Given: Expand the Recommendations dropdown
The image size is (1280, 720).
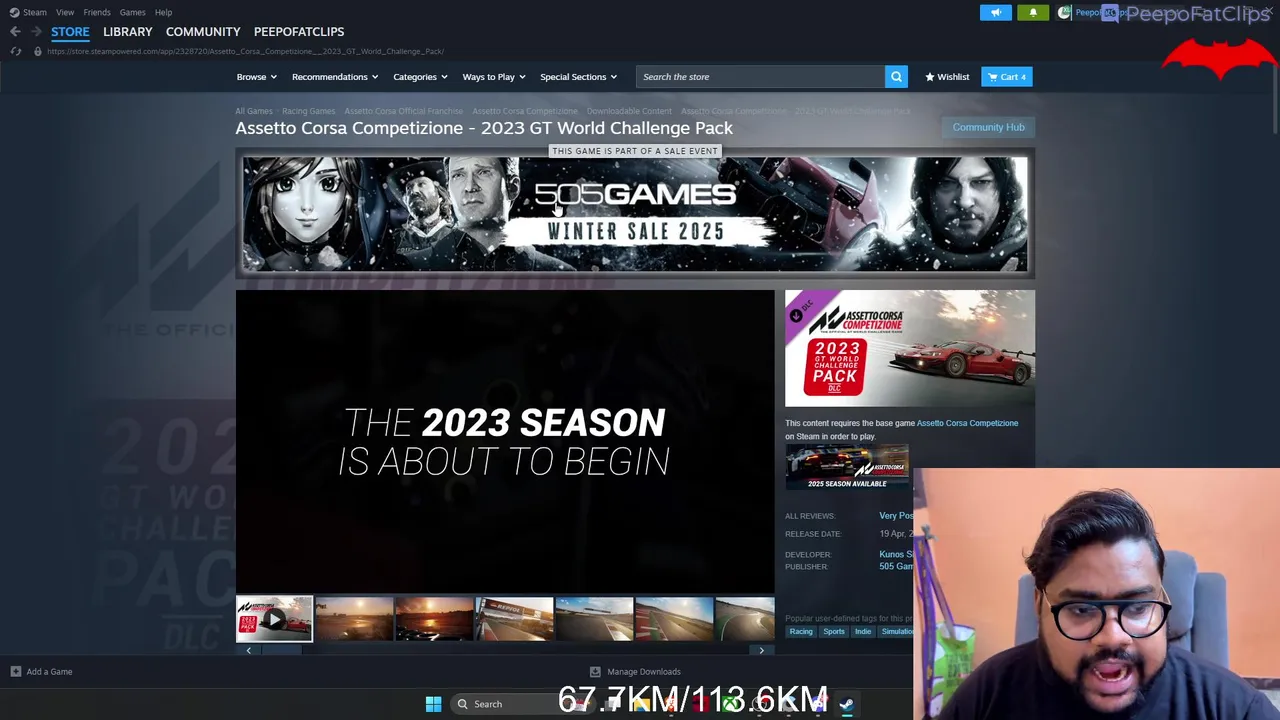Looking at the screenshot, I should (334, 77).
